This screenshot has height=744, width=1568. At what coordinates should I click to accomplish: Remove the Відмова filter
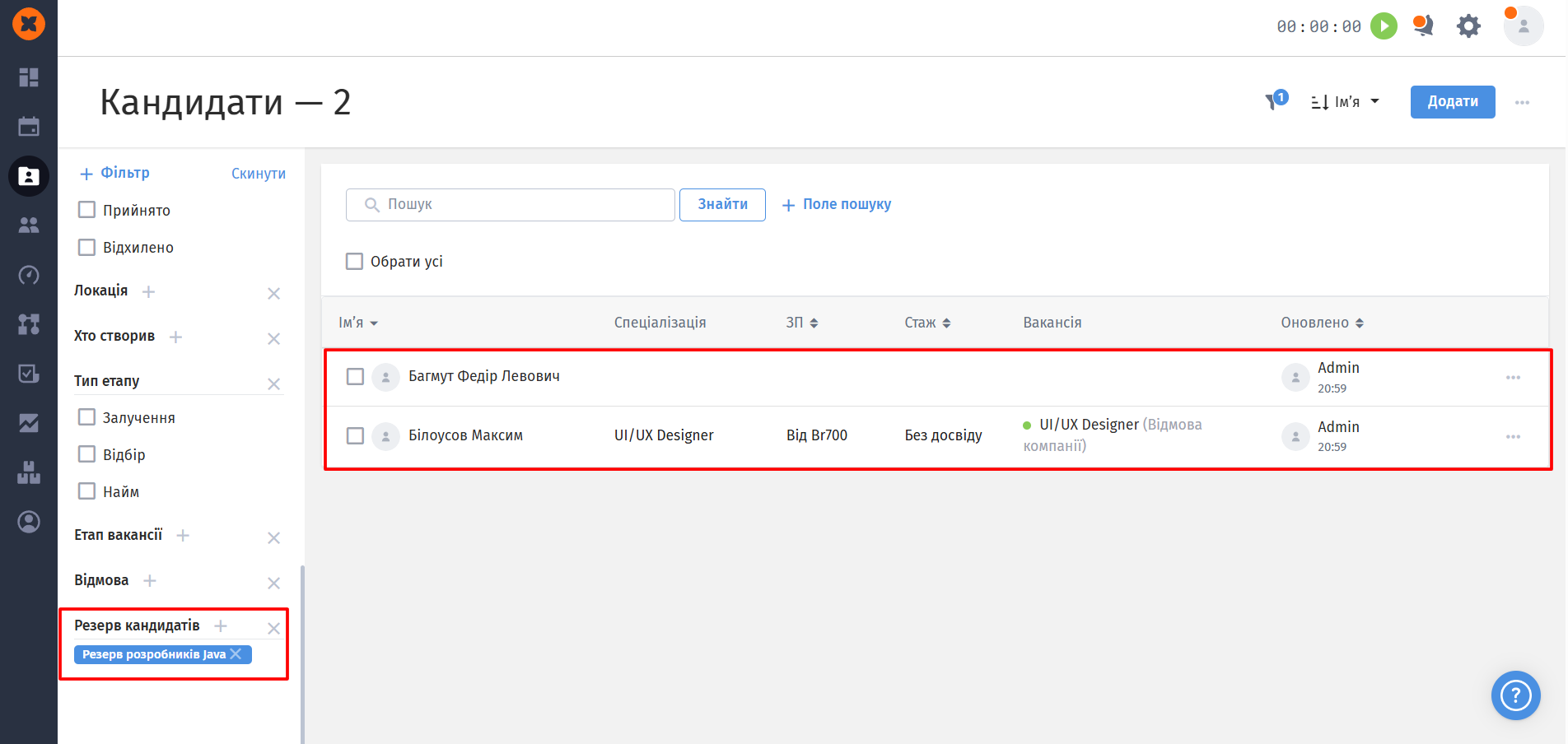274,584
